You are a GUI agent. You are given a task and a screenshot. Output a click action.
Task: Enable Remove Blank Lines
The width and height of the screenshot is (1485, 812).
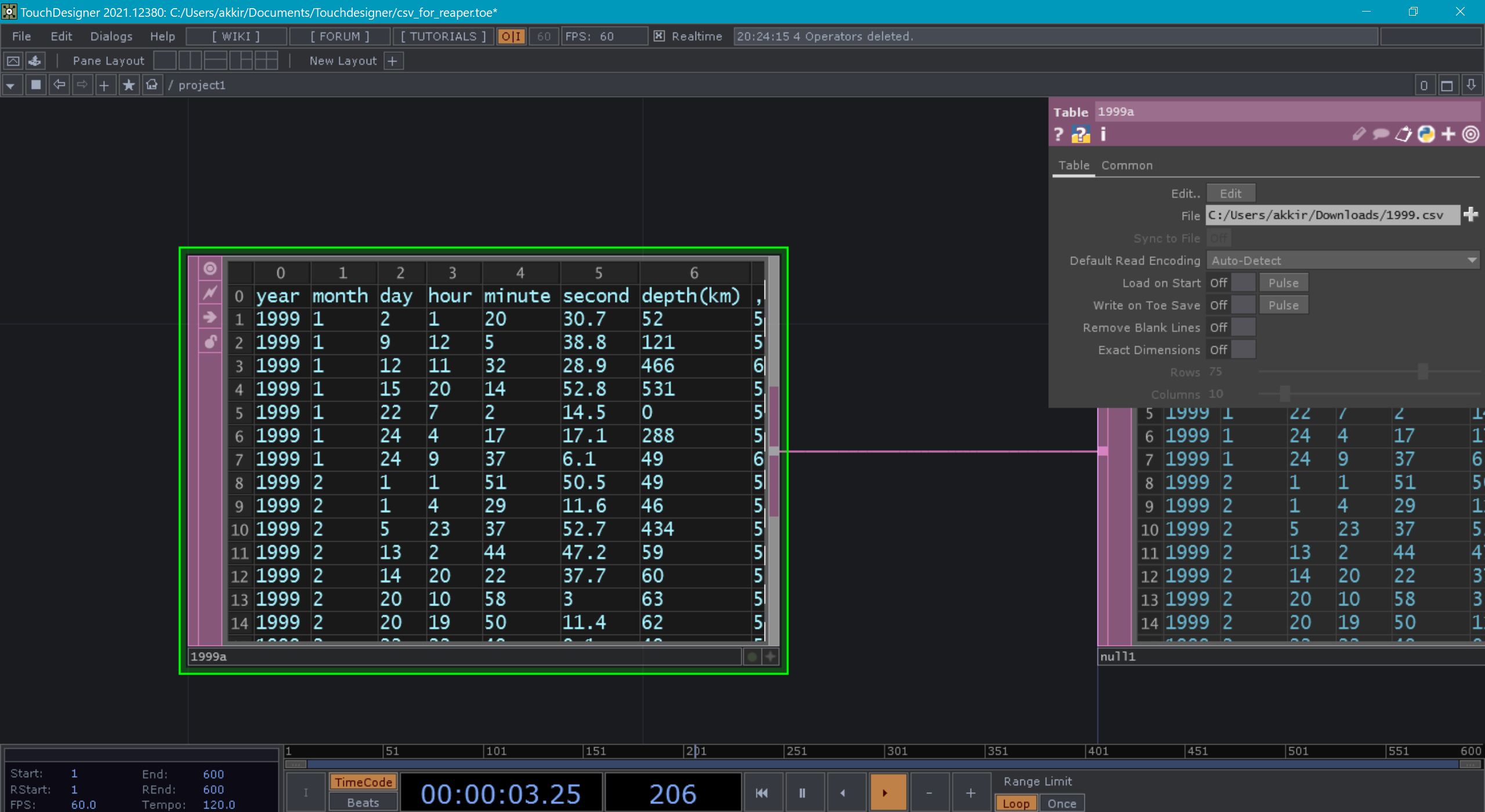click(1245, 327)
